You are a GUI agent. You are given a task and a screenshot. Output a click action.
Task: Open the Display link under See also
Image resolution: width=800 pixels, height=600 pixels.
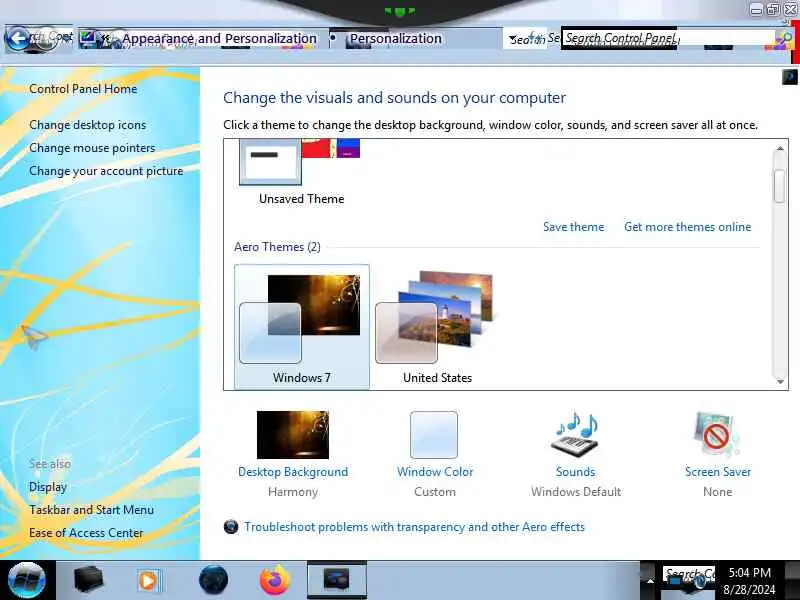48,487
